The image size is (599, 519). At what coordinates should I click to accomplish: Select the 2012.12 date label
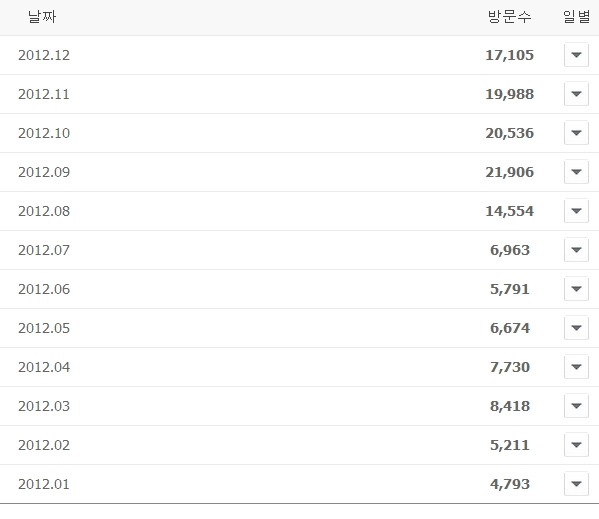(44, 55)
